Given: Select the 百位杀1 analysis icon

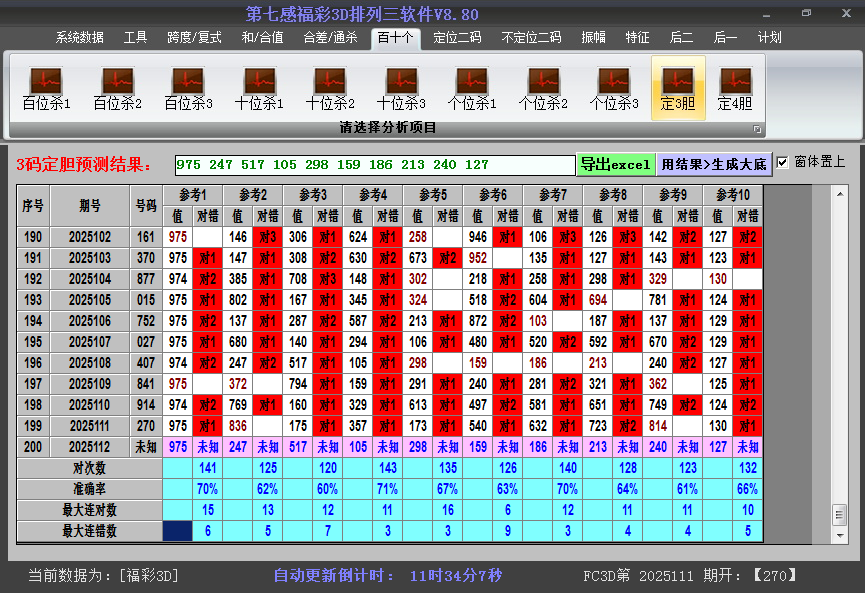Looking at the screenshot, I should tap(46, 89).
